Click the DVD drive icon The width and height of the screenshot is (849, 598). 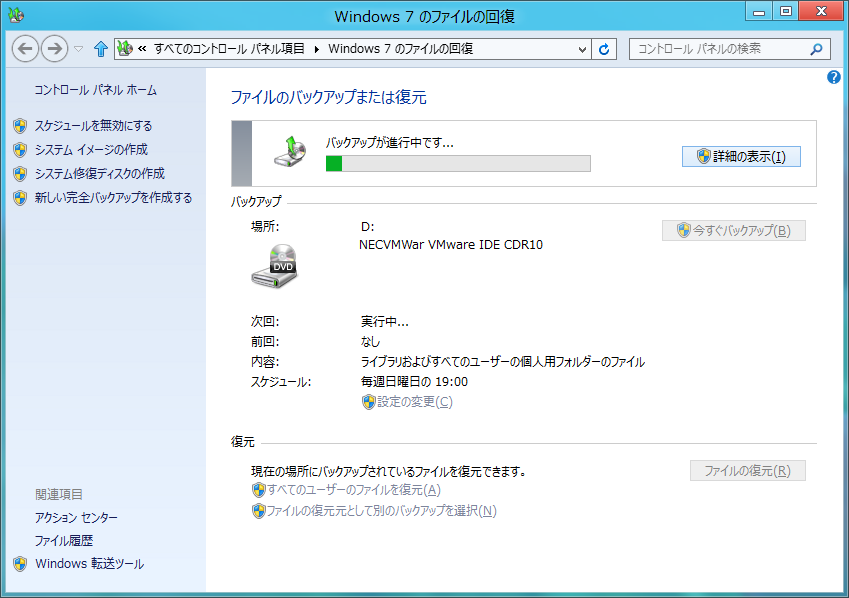(275, 266)
